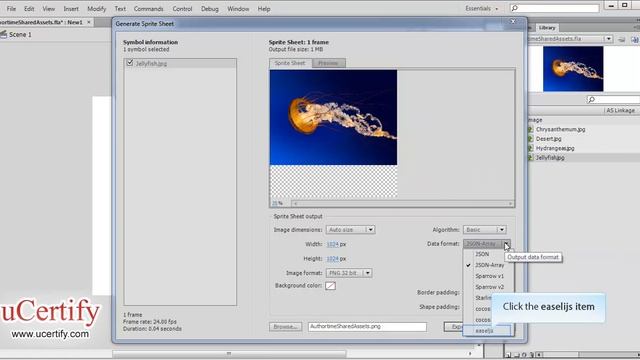This screenshot has height=360, width=640.
Task: Open the Image format dropdown
Action: 349,273
